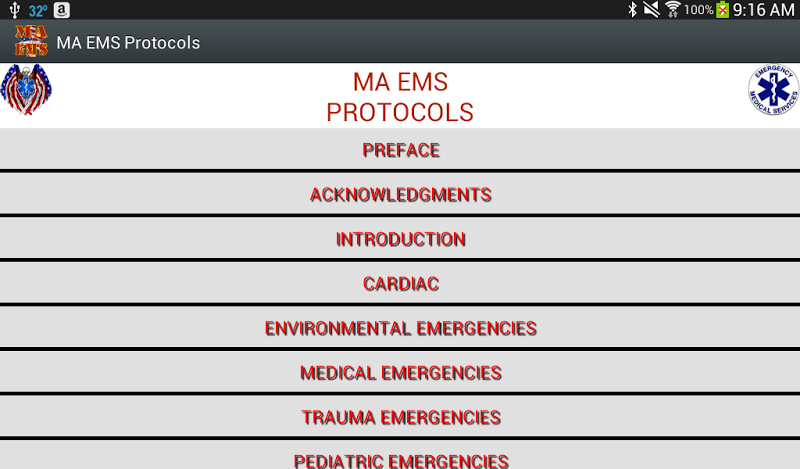Tap the muted sound status icon
The image size is (800, 469).
652,10
